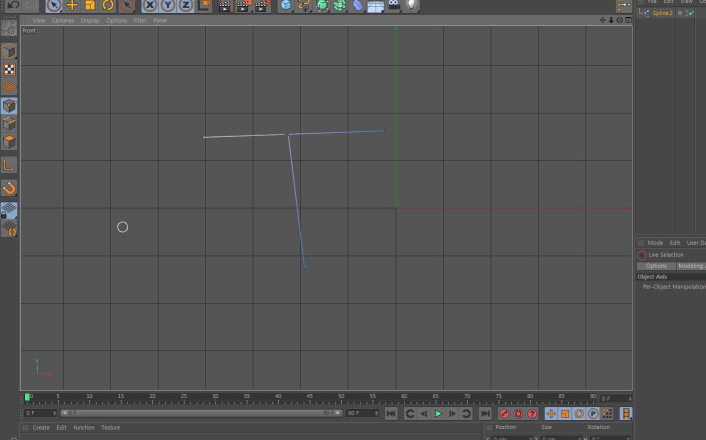The height and width of the screenshot is (440, 706).
Task: Click the recent tools icon after Rotate
Action: [x=127, y=5]
